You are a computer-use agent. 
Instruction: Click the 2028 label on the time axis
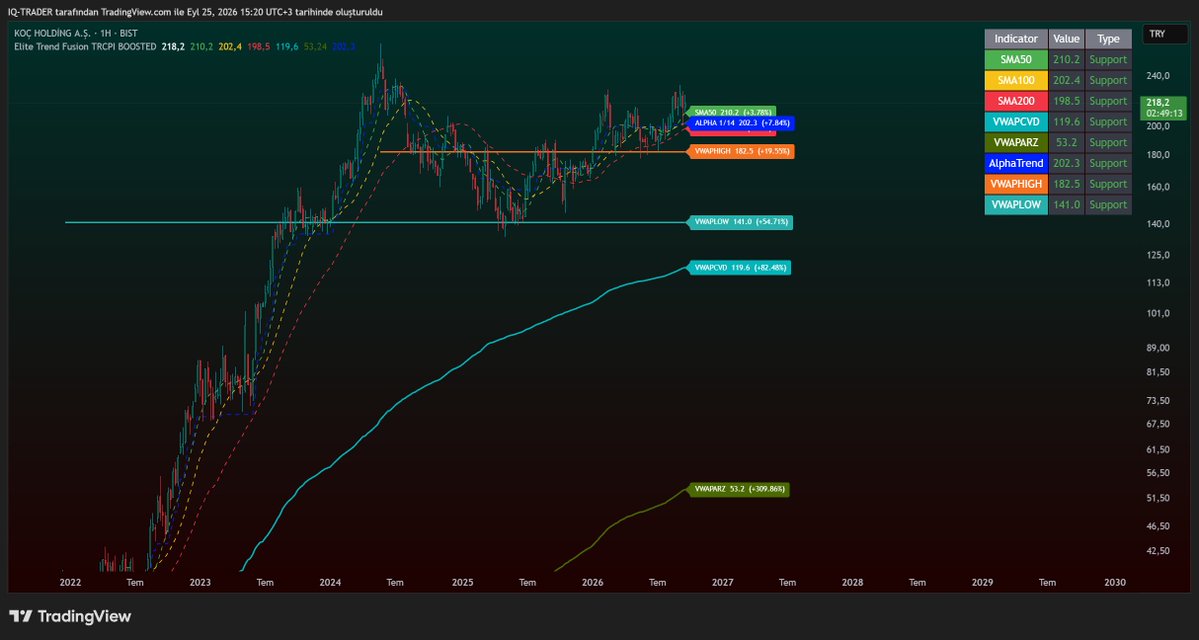coord(853,583)
